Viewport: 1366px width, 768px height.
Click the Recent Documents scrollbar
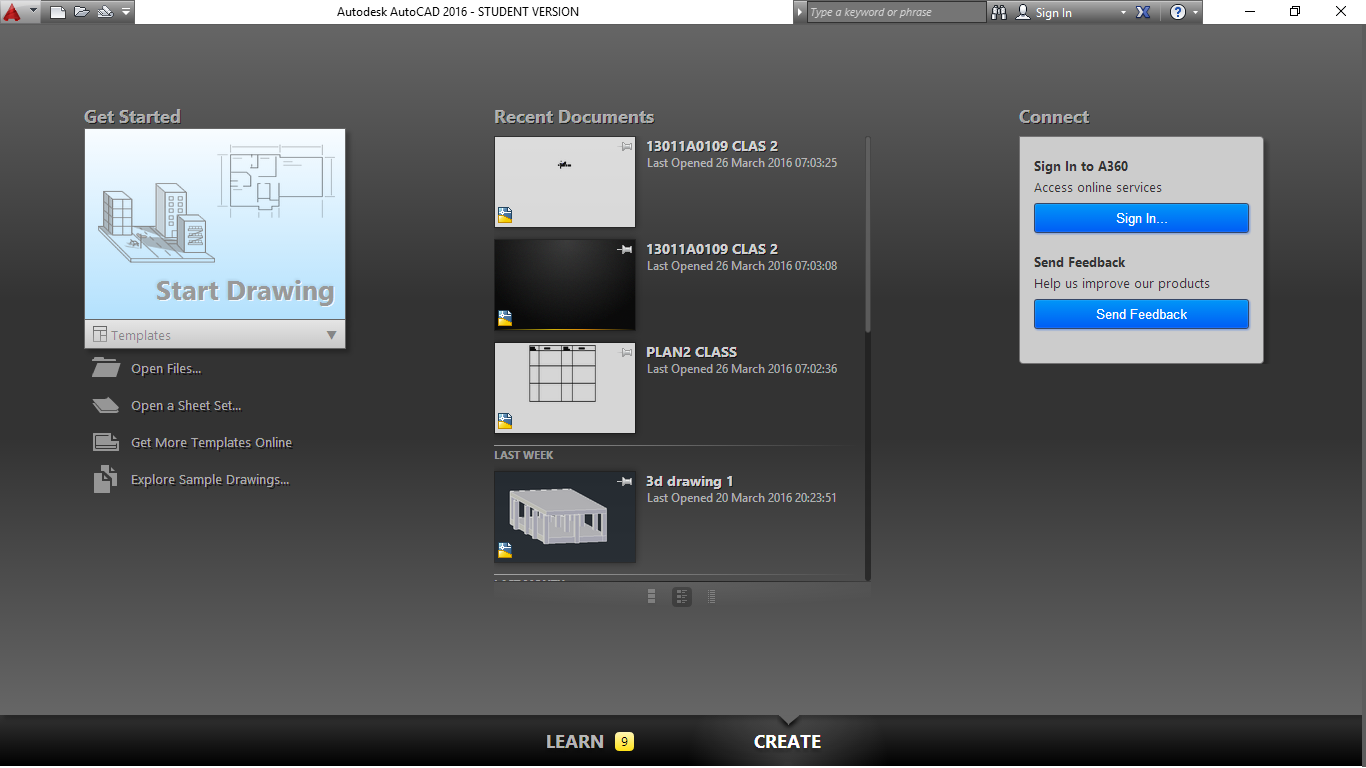[x=867, y=235]
